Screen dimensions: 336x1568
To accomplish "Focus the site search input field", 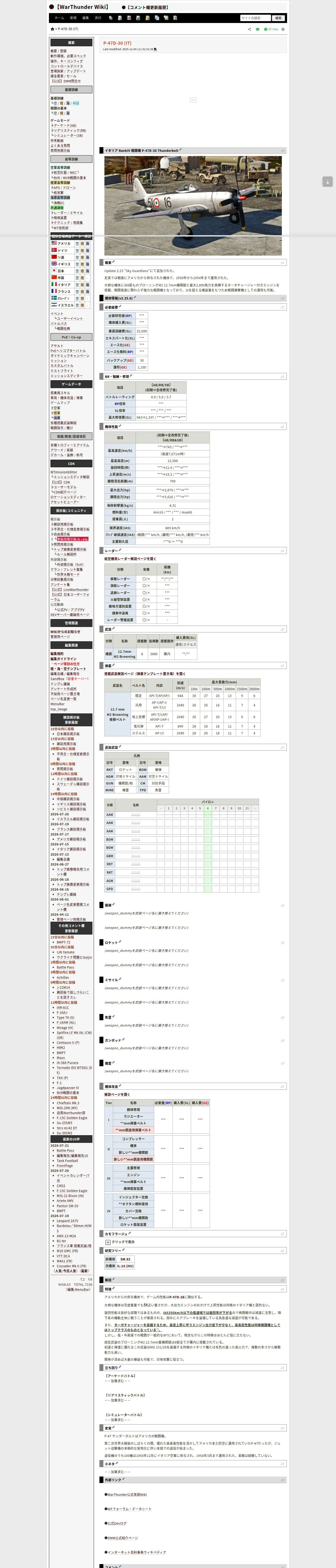I will tap(255, 18).
